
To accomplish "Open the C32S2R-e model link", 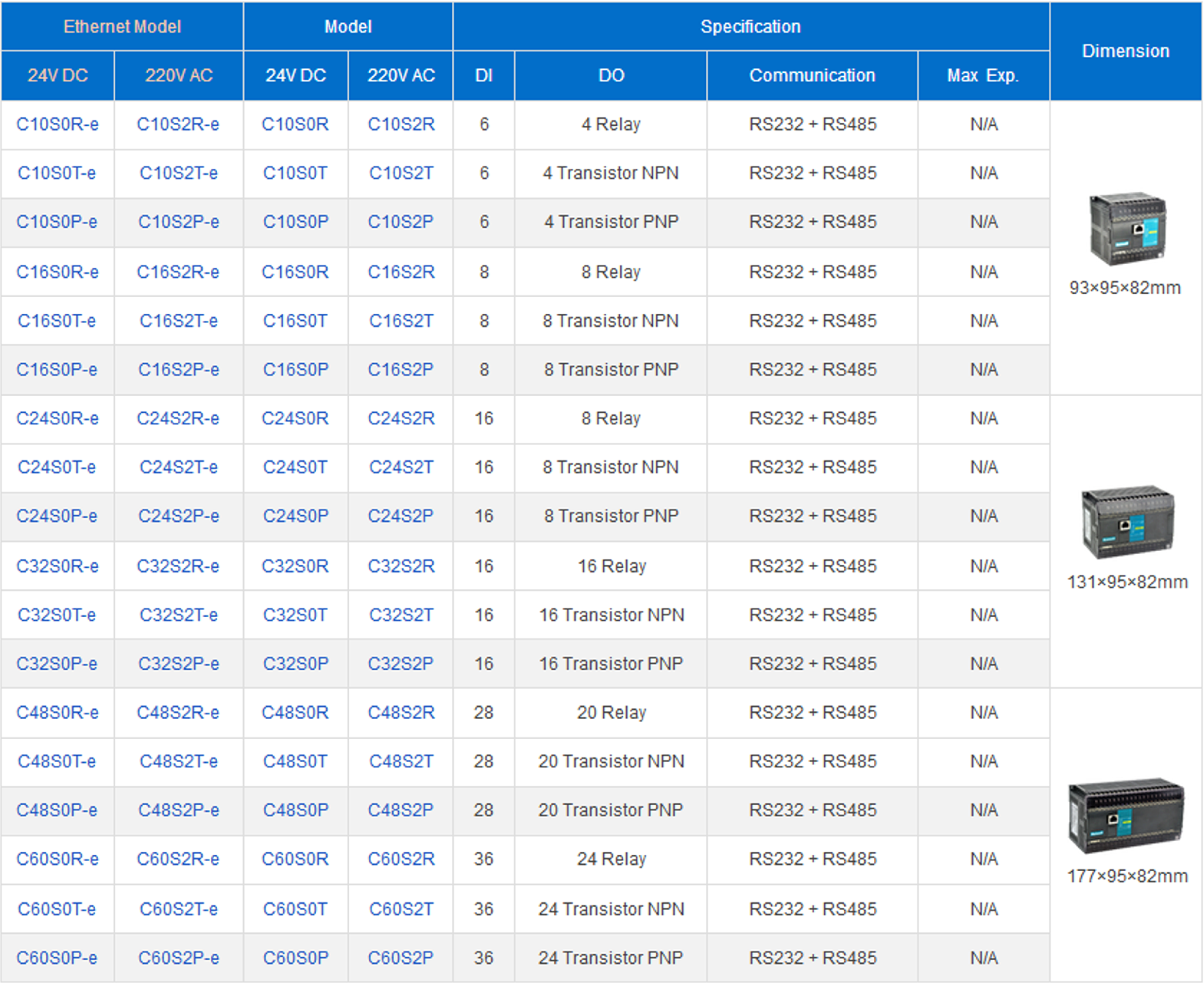I will click(x=178, y=566).
